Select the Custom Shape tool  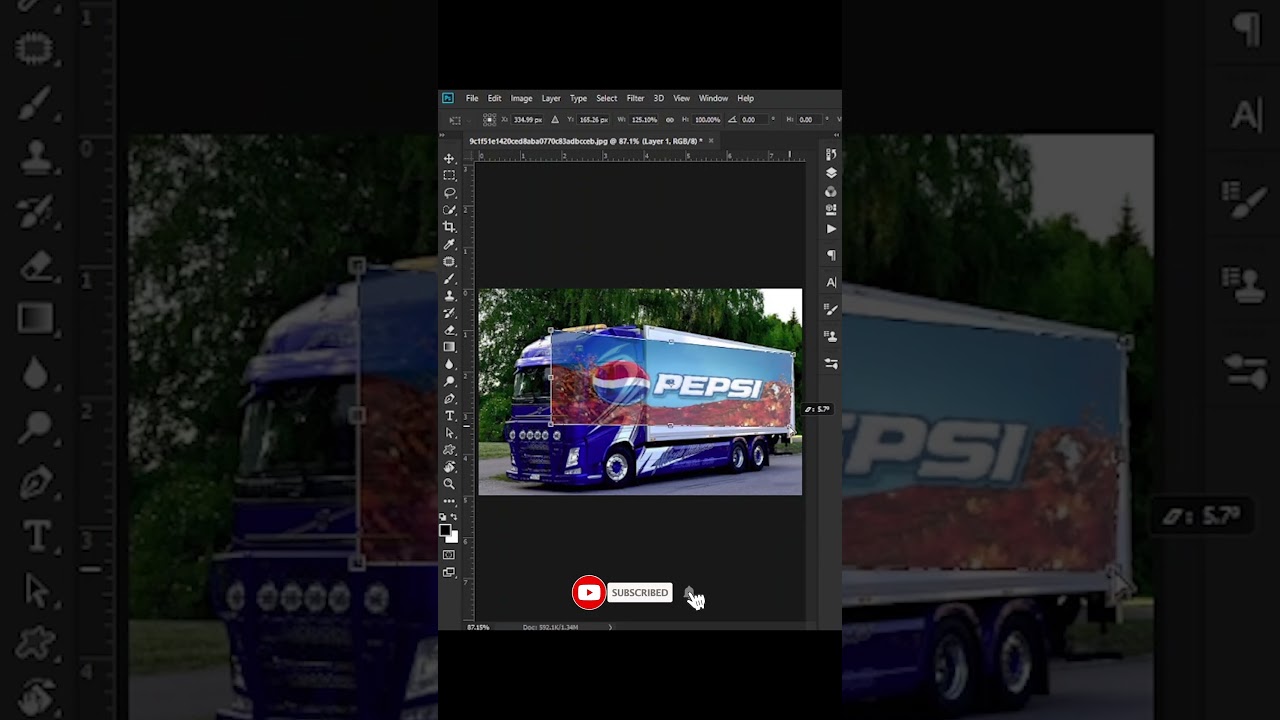click(449, 450)
